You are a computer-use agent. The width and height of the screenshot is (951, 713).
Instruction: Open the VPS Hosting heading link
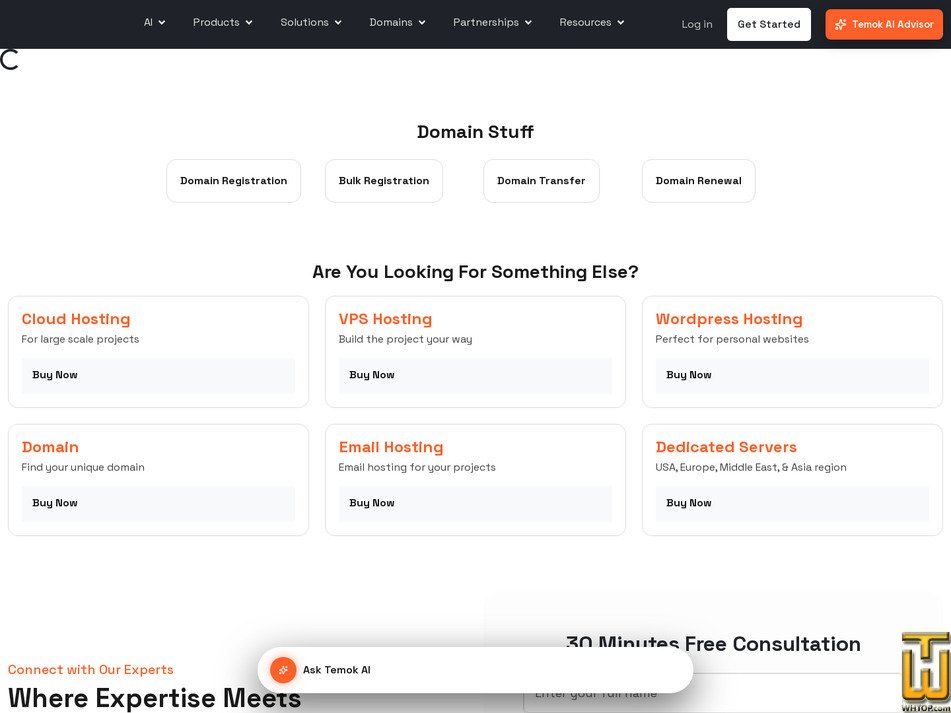pyautogui.click(x=385, y=319)
